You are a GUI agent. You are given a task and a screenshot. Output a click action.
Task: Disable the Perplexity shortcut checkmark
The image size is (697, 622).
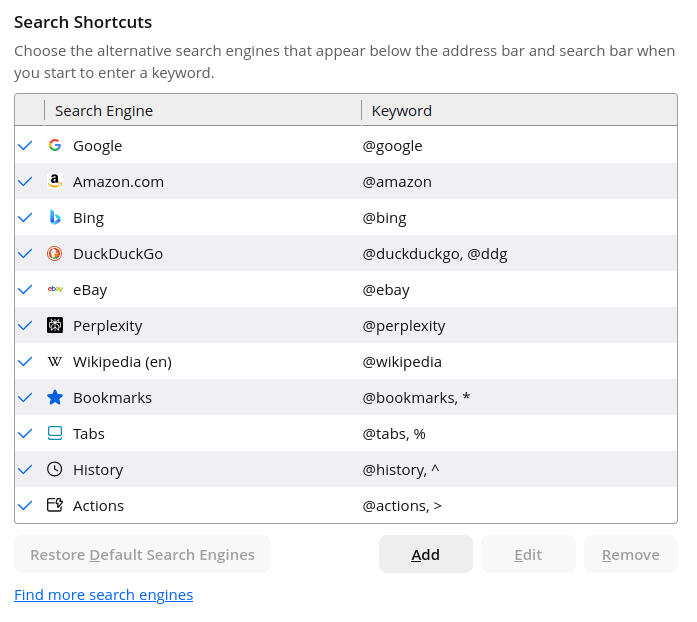(25, 326)
